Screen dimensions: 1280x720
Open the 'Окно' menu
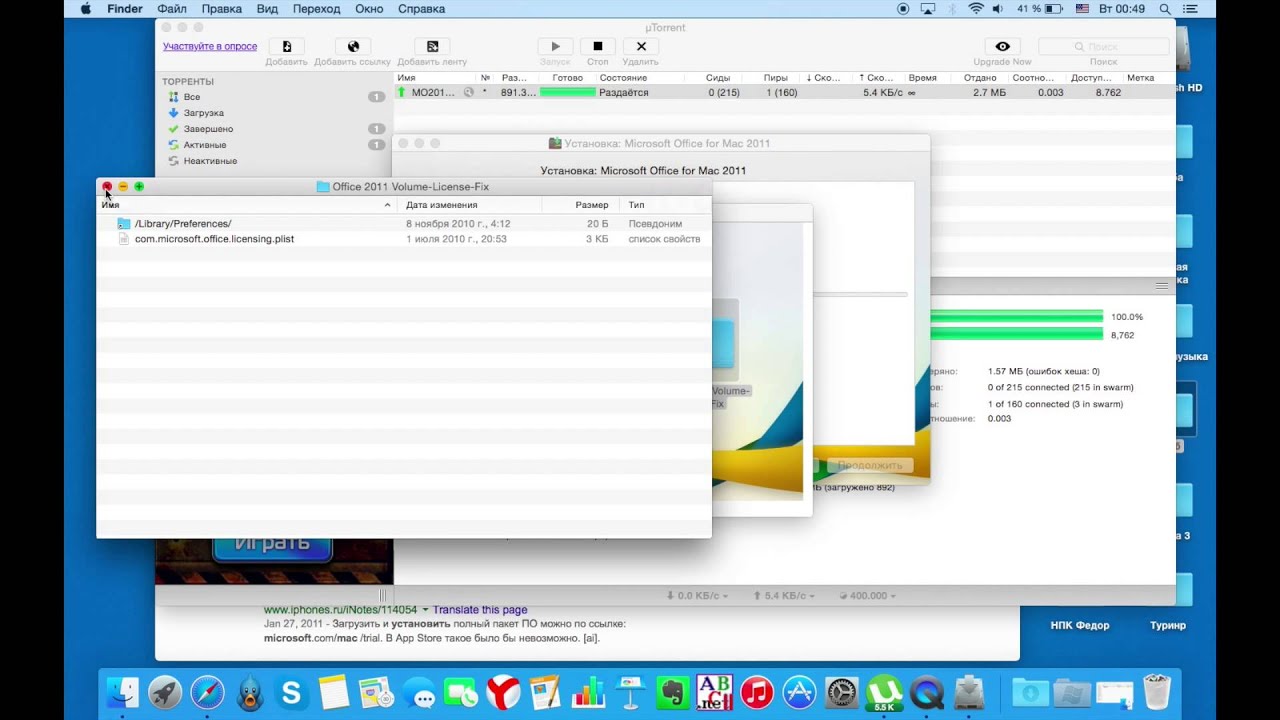(369, 9)
